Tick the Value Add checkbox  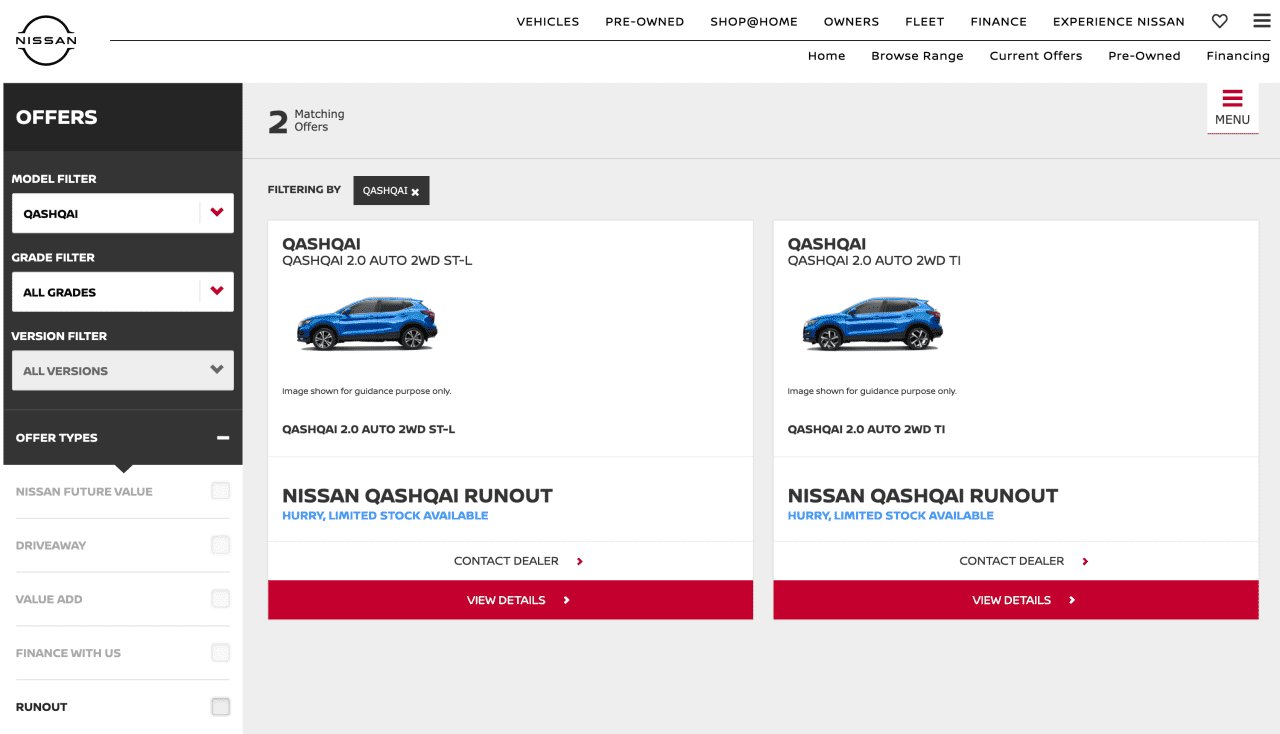(x=221, y=599)
